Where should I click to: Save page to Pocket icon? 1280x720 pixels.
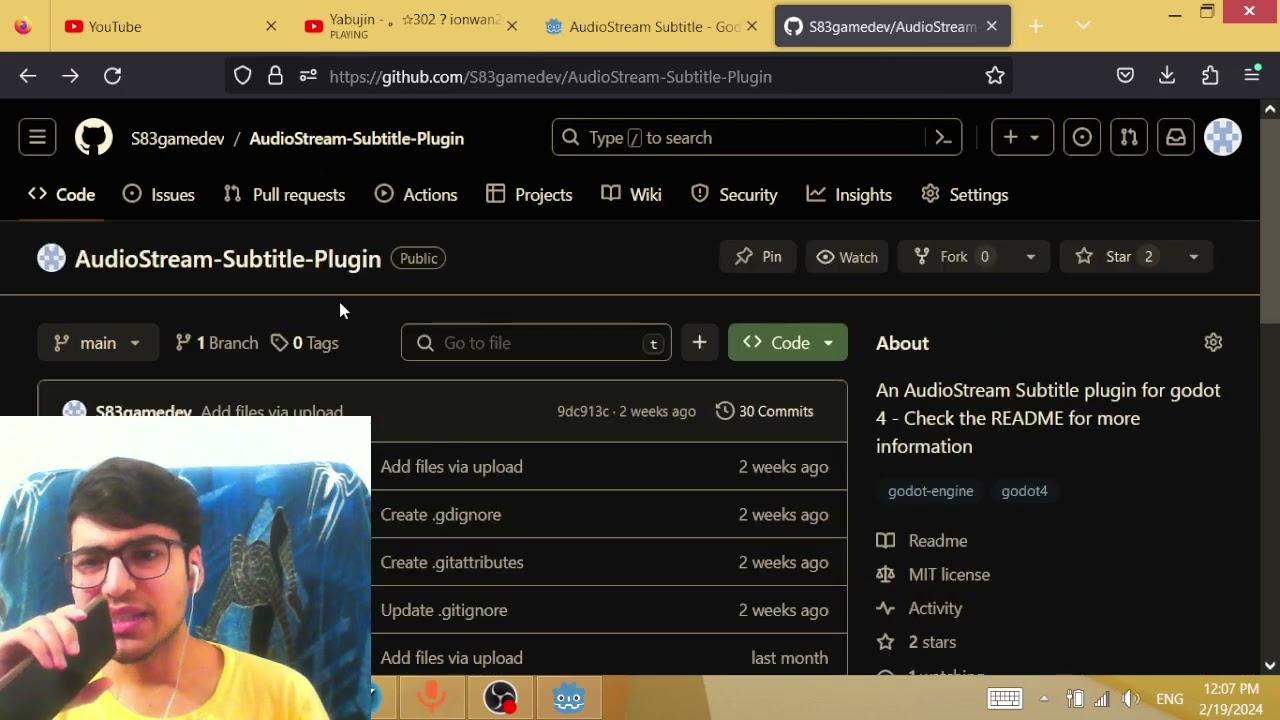click(1125, 76)
